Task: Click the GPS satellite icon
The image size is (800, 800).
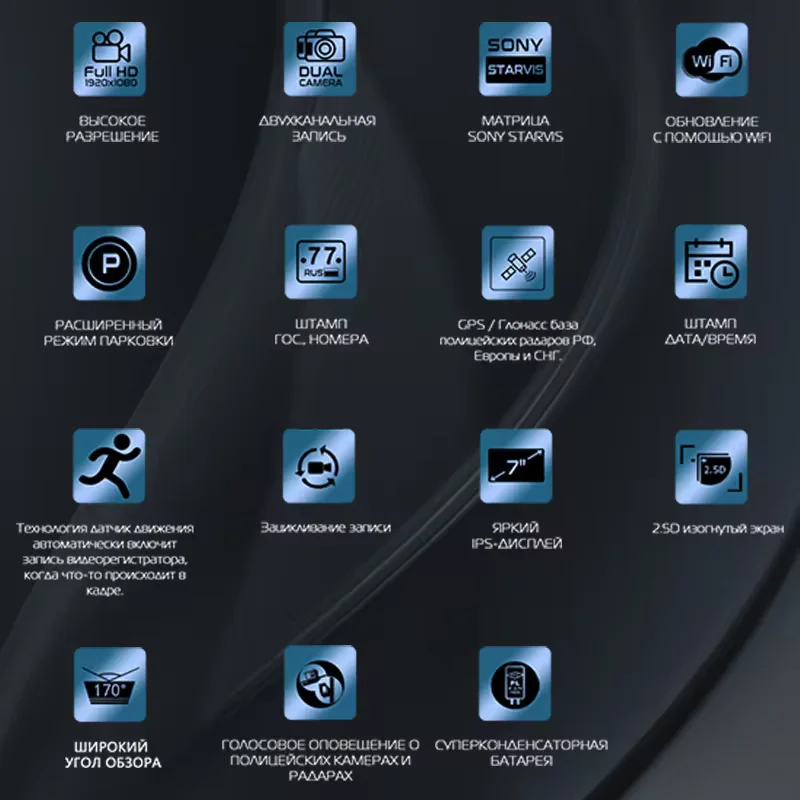Action: tap(518, 262)
